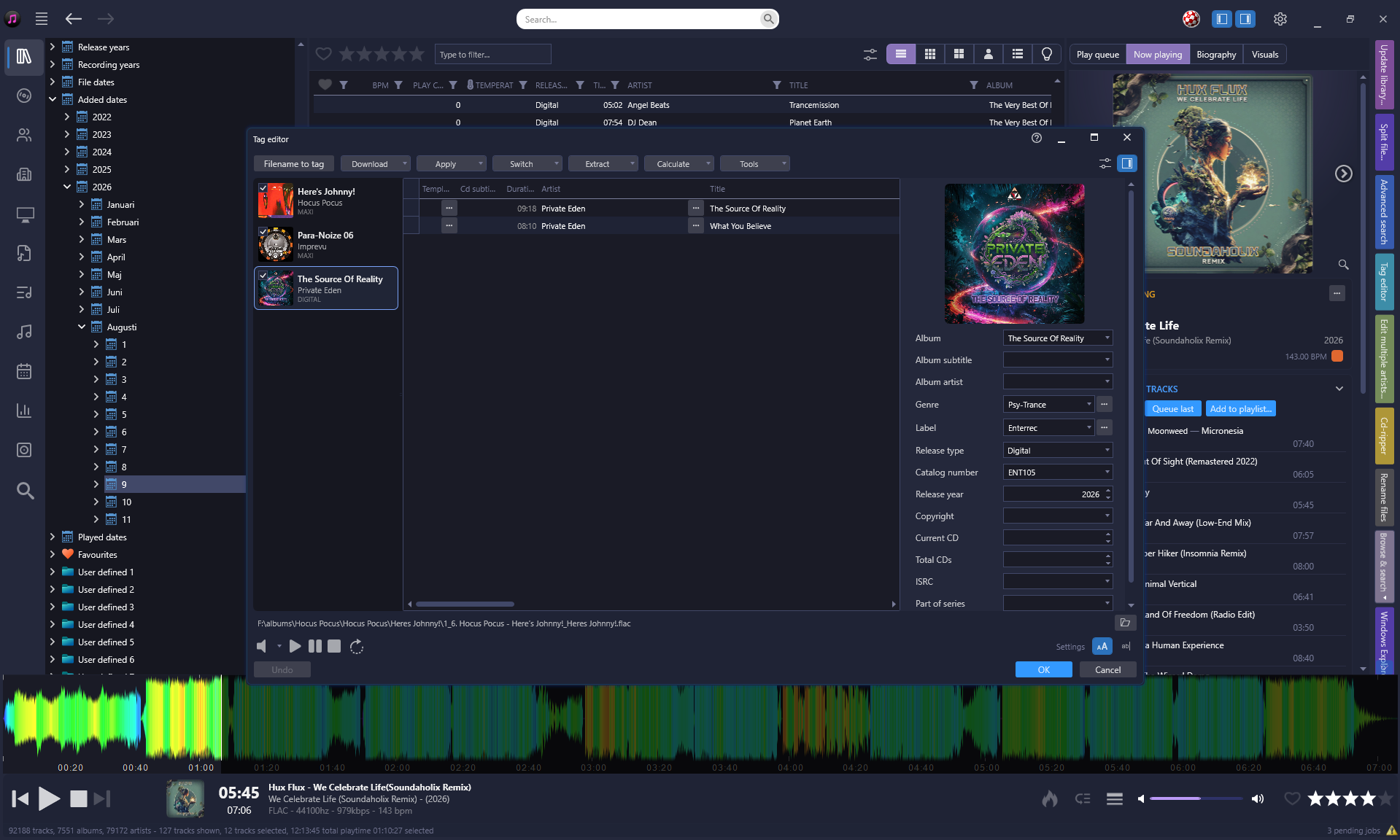The image size is (1400, 840).
Task: Play preview in Tag editor
Action: [295, 646]
